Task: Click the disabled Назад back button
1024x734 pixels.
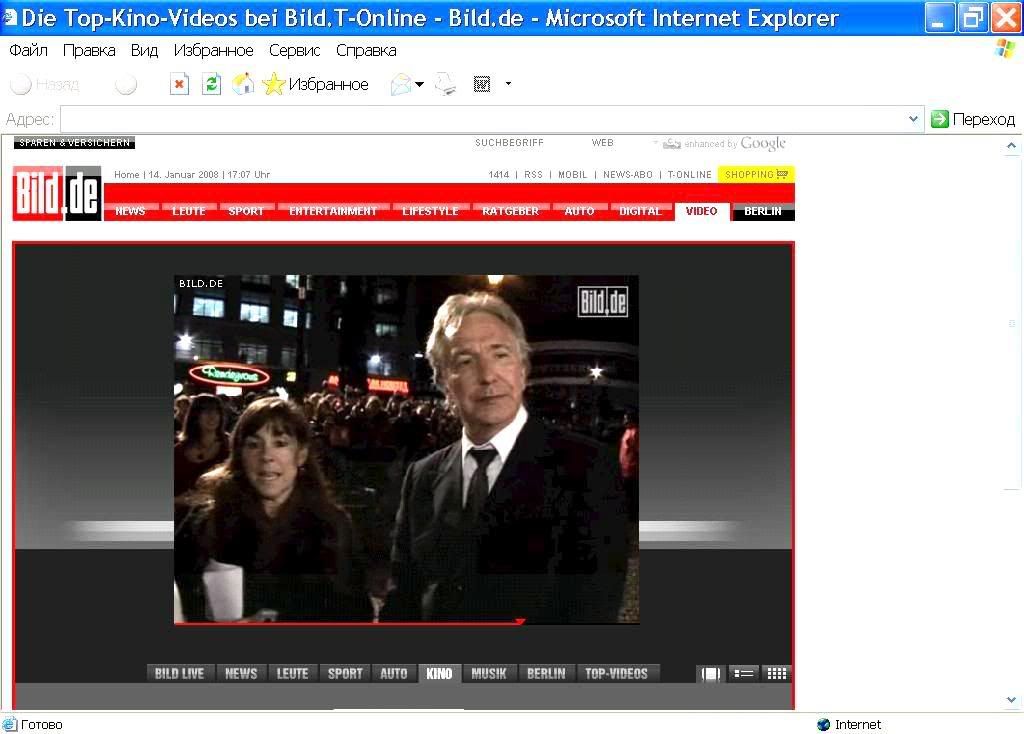Action: [x=44, y=84]
